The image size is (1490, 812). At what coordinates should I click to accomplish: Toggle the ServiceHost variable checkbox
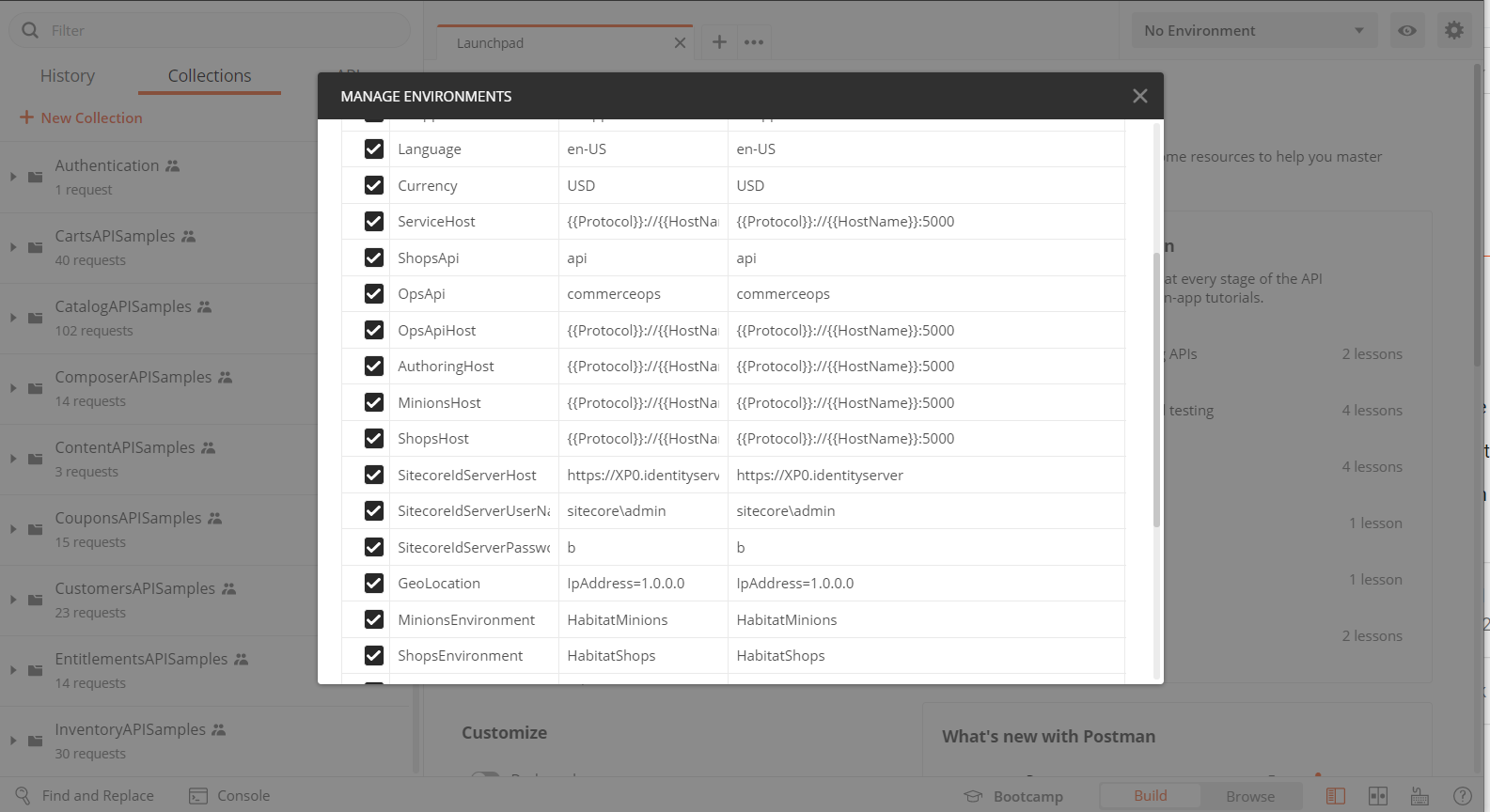click(x=374, y=221)
